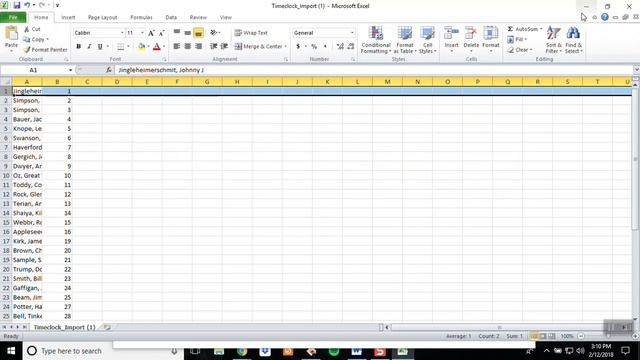Viewport: 640px width, 360px height.
Task: Switch to the Review tab
Action: pyautogui.click(x=198, y=18)
